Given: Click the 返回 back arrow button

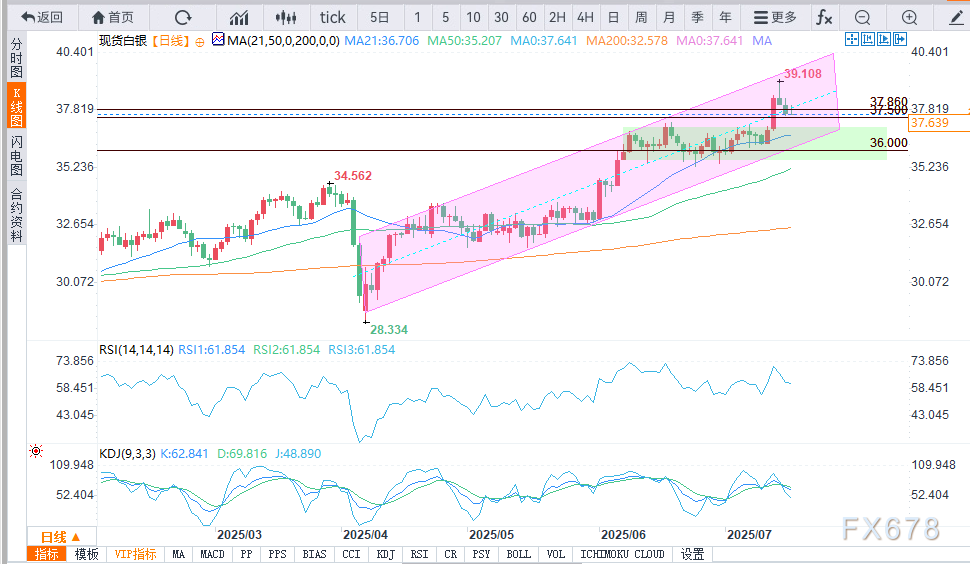Looking at the screenshot, I should pos(42,17).
